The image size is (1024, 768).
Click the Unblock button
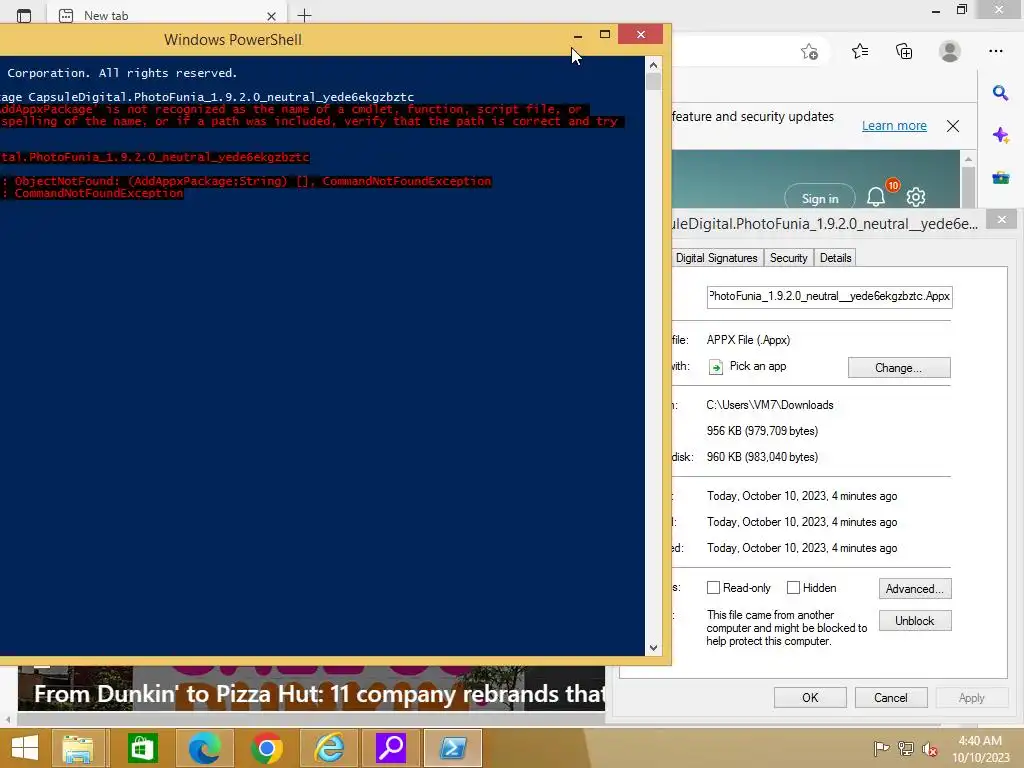(x=914, y=620)
